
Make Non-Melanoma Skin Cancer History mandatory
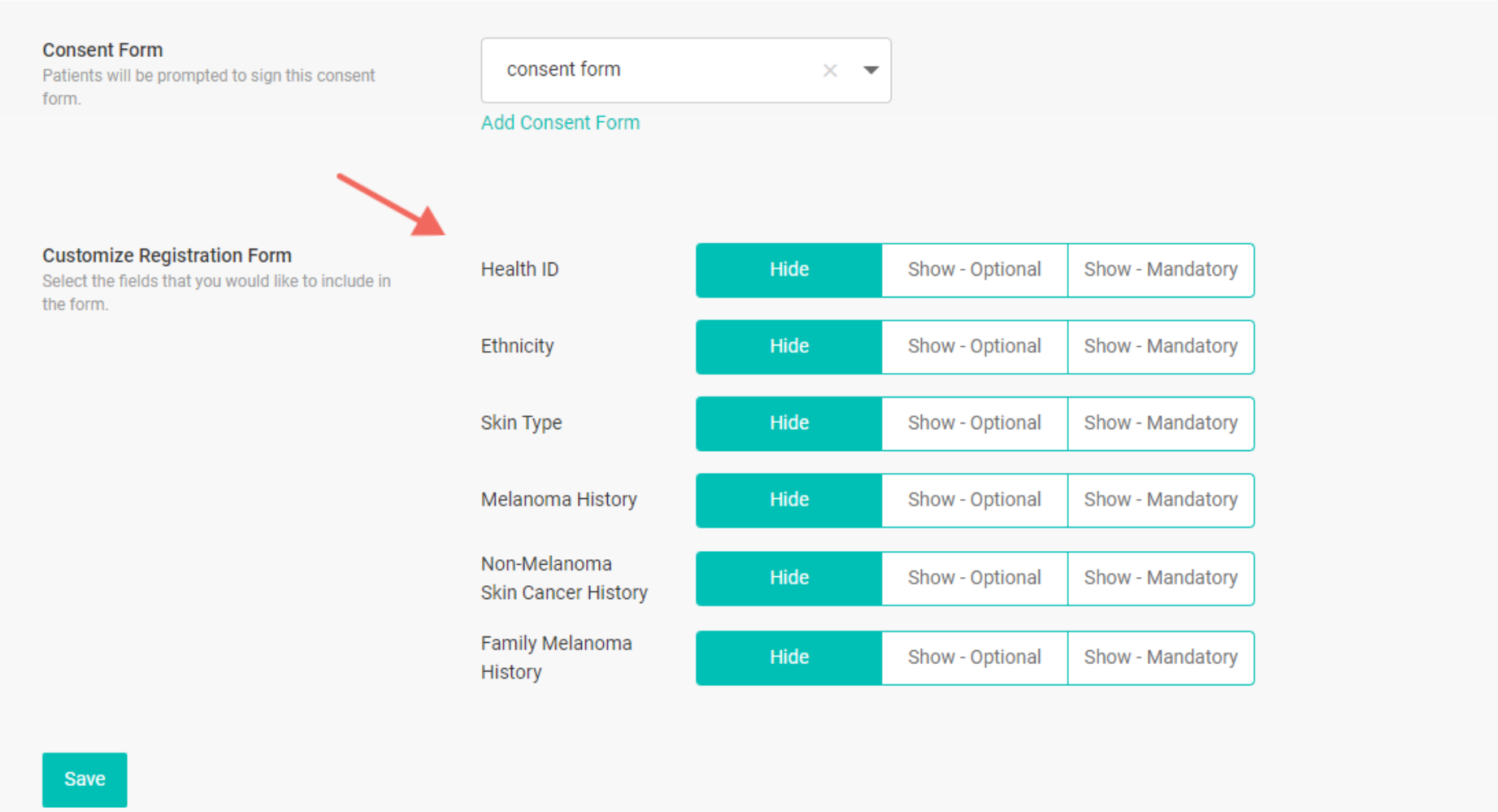coord(1160,578)
